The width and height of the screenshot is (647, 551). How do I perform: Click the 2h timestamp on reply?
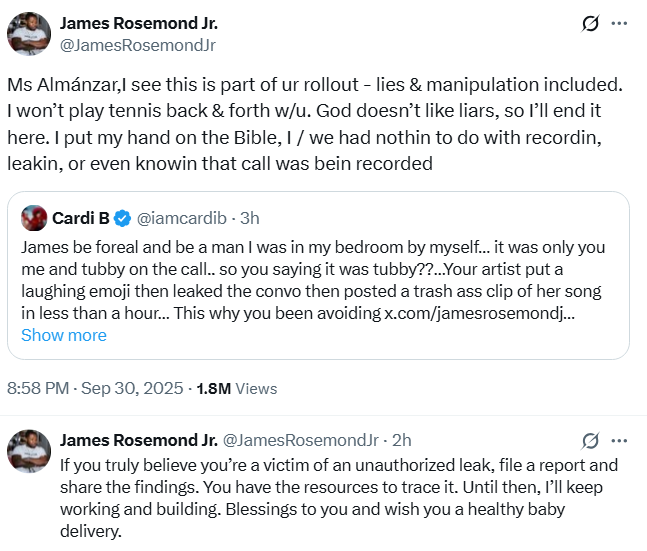pyautogui.click(x=400, y=440)
